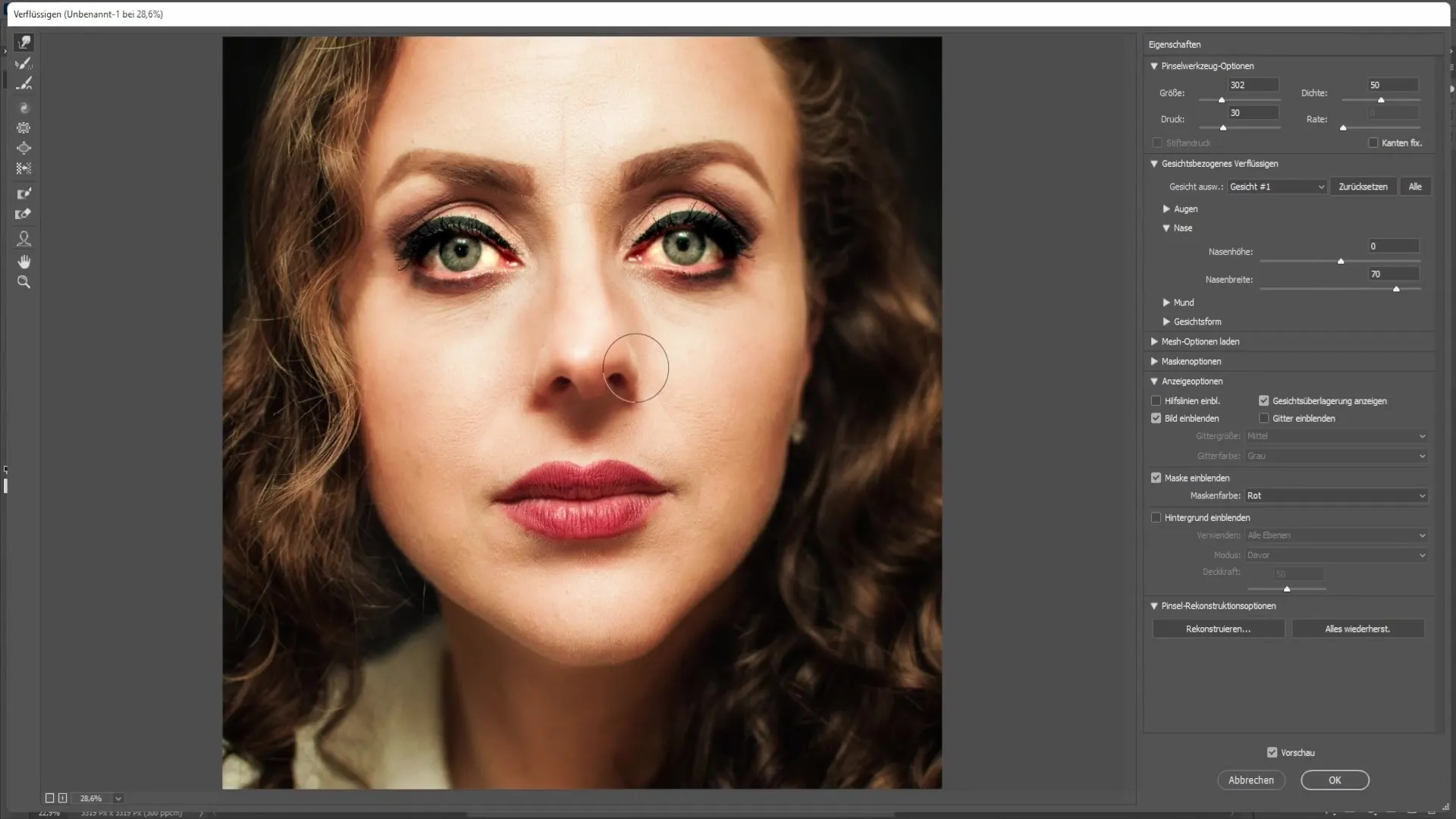Select the Zoom magnifier tool
This screenshot has height=819, width=1456.
tap(24, 282)
